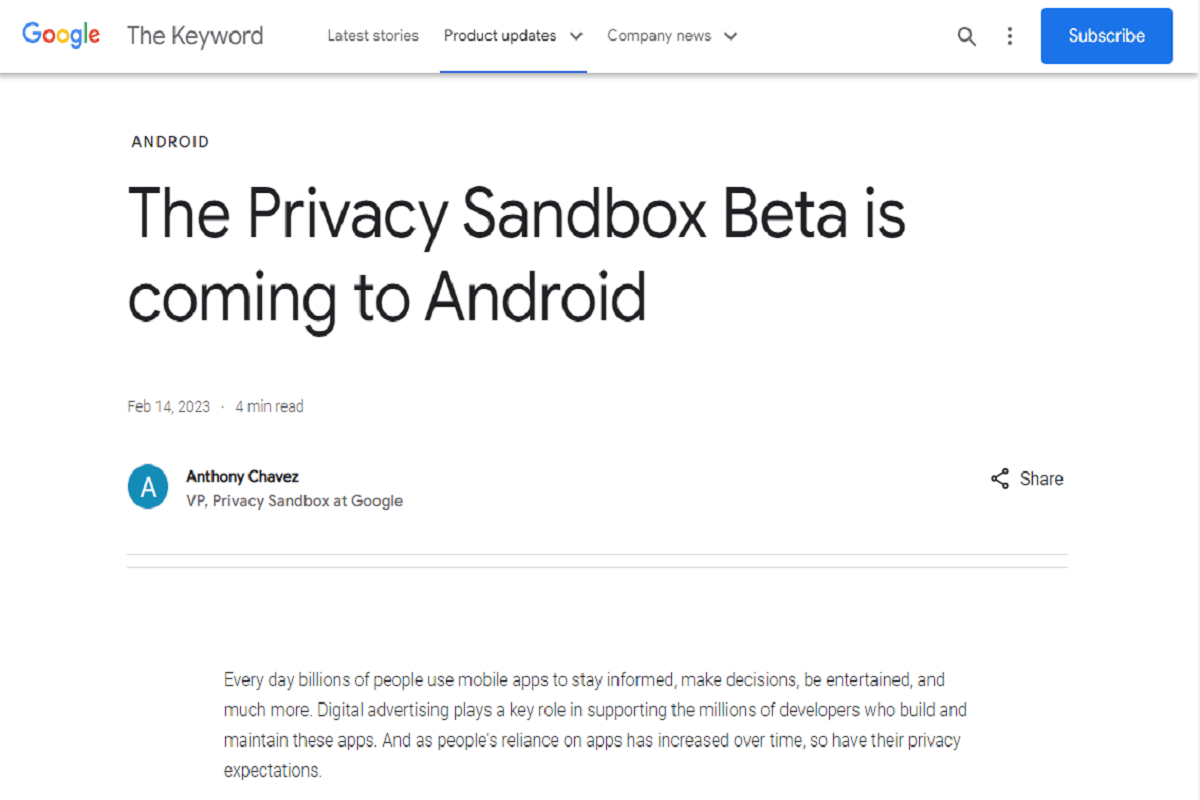Open the three-dot overflow menu

click(1010, 35)
